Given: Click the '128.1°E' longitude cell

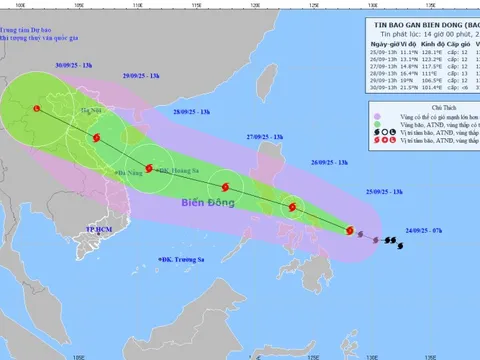Looking at the screenshot, I should pyautogui.click(x=432, y=52).
